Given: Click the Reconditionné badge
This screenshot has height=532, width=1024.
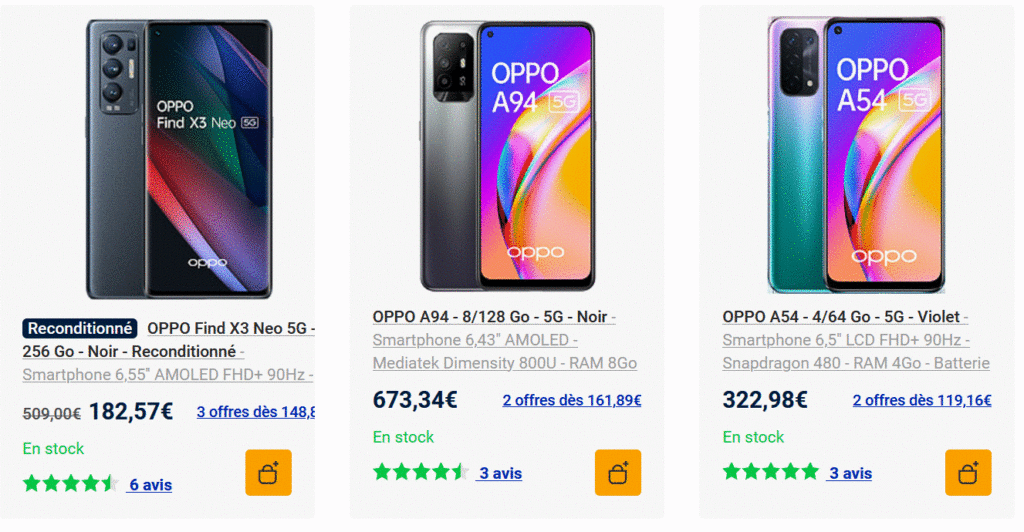Looking at the screenshot, I should pyautogui.click(x=80, y=328).
